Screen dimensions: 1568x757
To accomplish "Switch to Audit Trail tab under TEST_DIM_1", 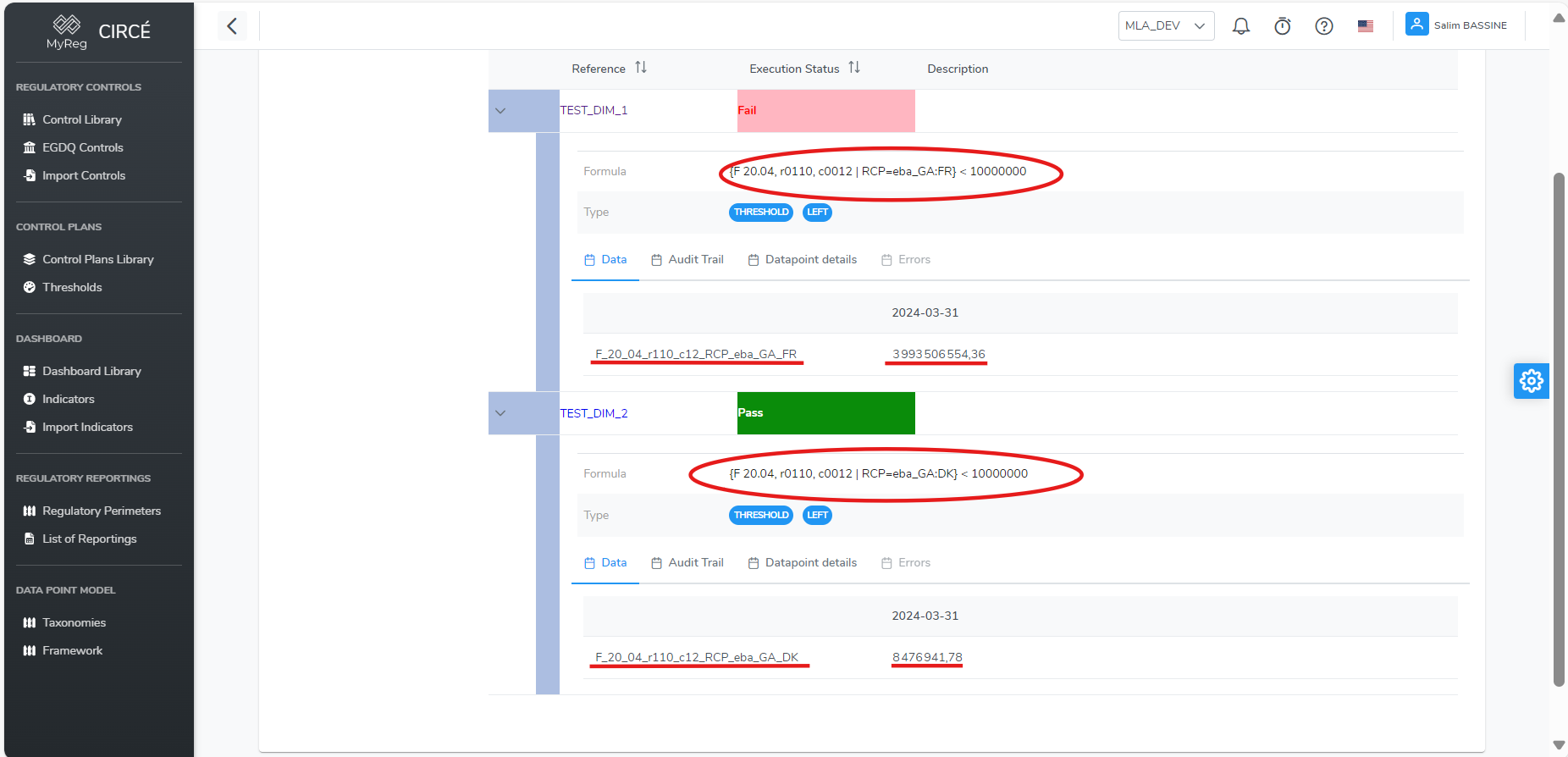I will 687,260.
